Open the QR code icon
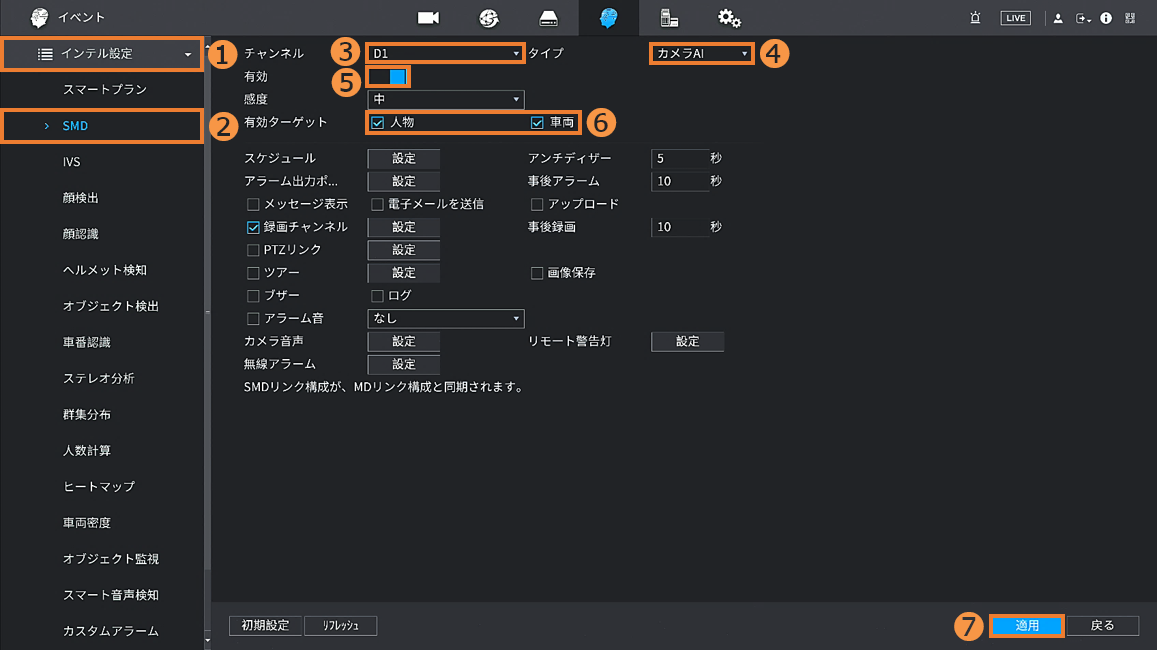Screen dimensions: 1157x670 tap(1130, 18)
